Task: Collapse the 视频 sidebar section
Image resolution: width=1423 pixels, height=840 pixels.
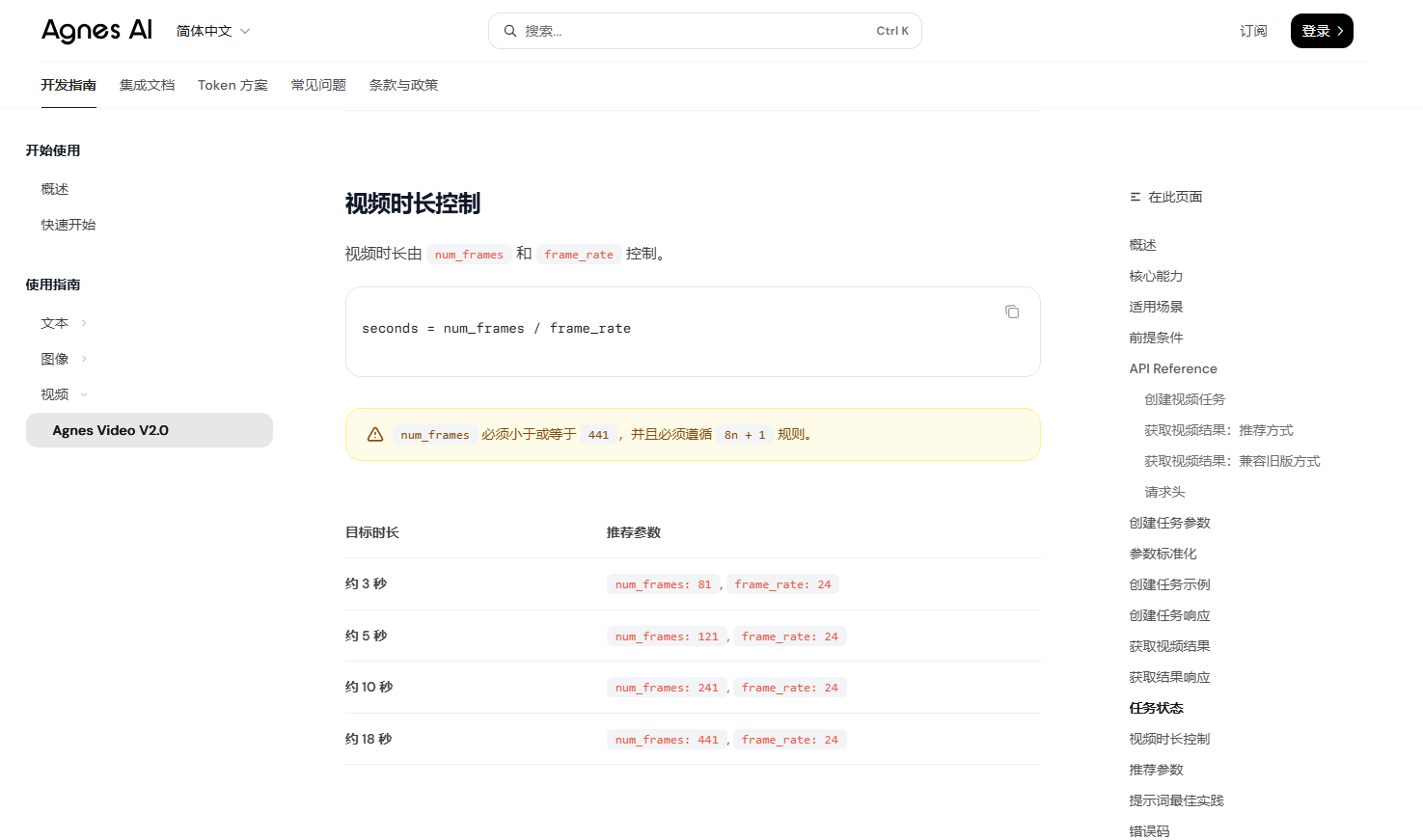Action: 64,394
